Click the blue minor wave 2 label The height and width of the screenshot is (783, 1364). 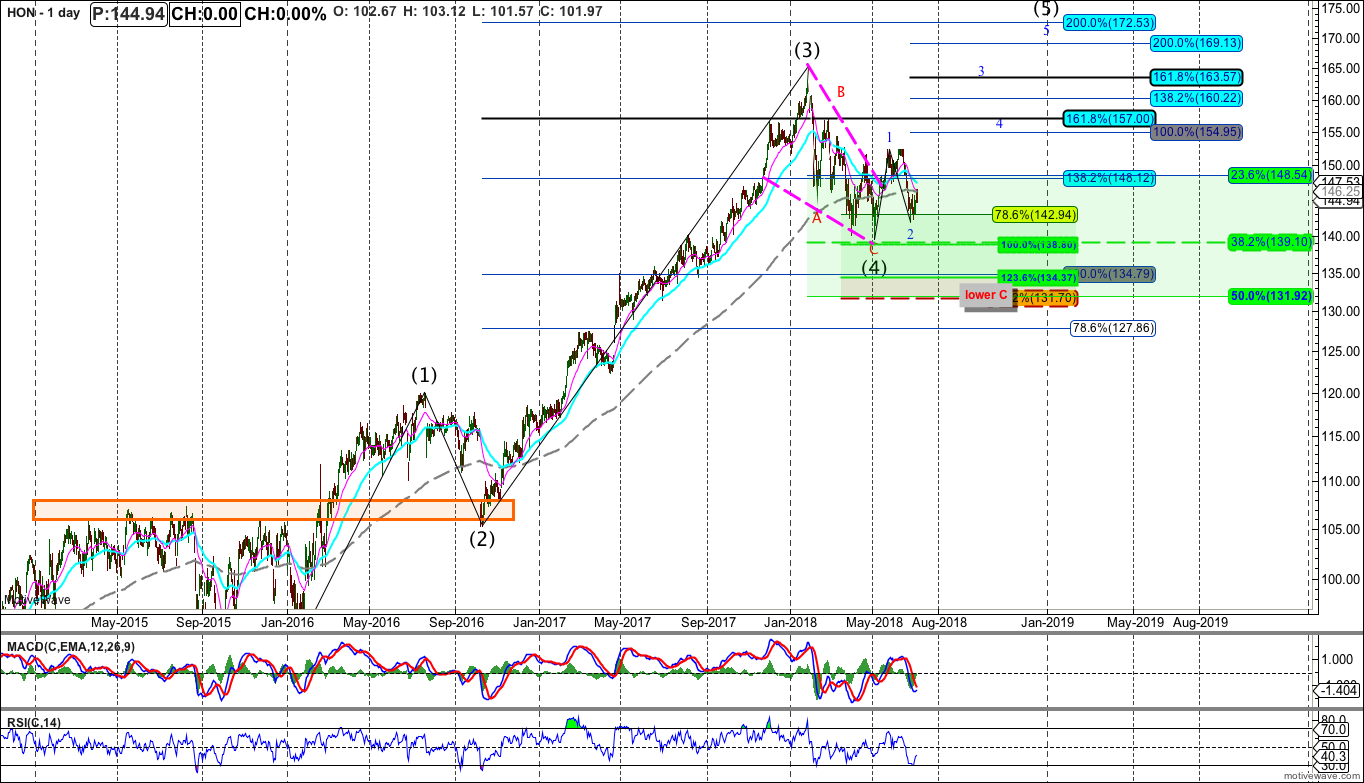910,234
